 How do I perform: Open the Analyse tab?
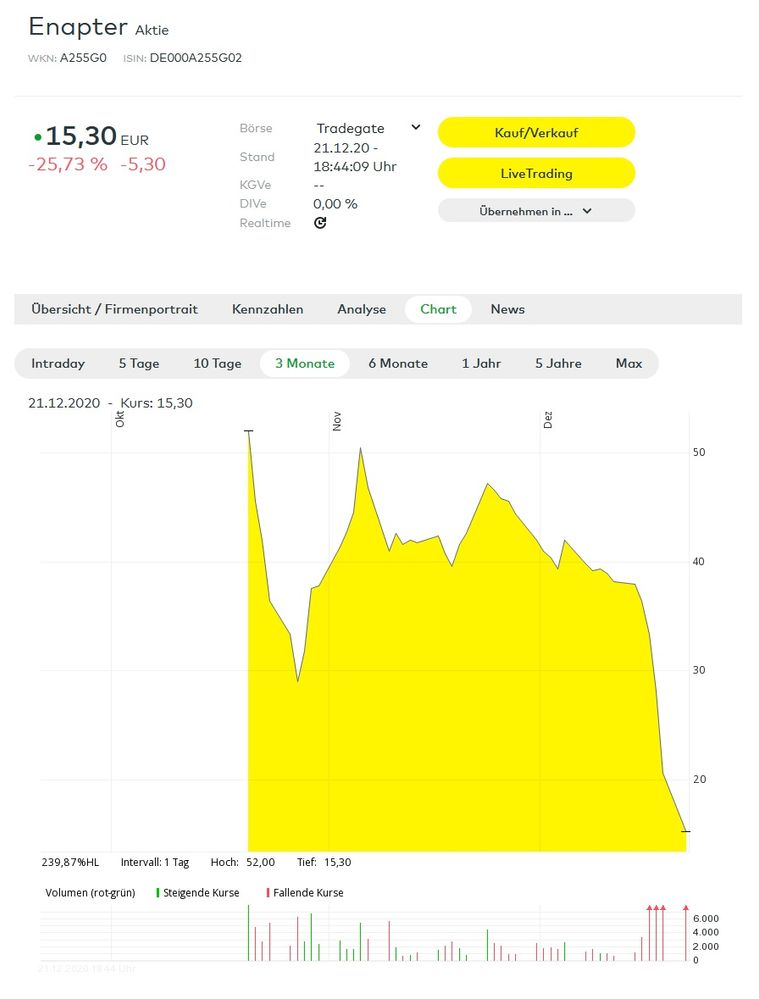point(361,309)
